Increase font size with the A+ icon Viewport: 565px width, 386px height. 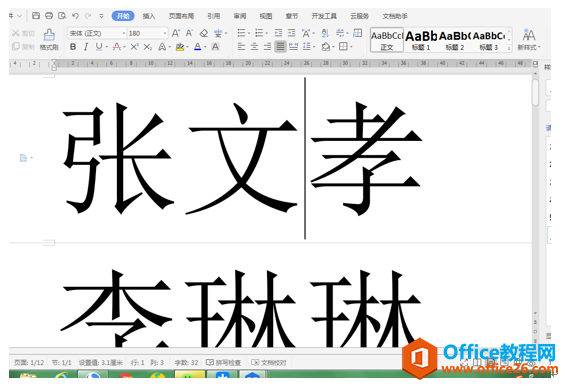pyautogui.click(x=176, y=34)
